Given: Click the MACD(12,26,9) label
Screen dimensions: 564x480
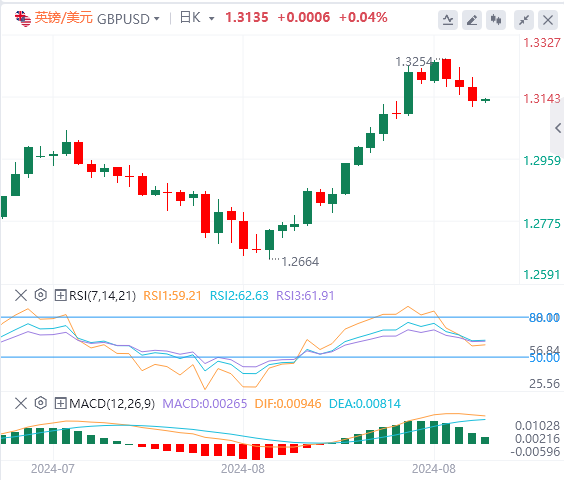Looking at the screenshot, I should 112,404.
